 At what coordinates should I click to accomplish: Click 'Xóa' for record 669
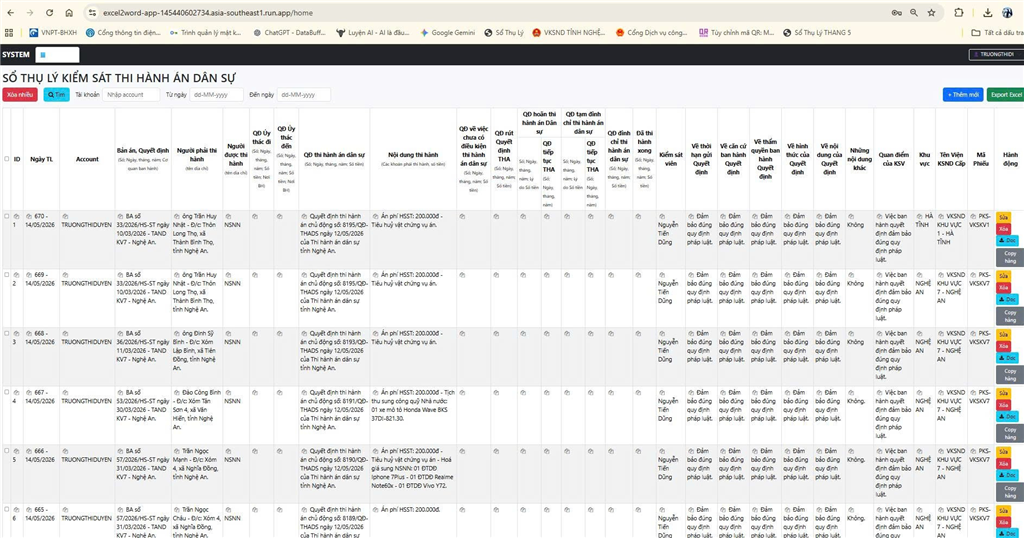coord(1003,287)
